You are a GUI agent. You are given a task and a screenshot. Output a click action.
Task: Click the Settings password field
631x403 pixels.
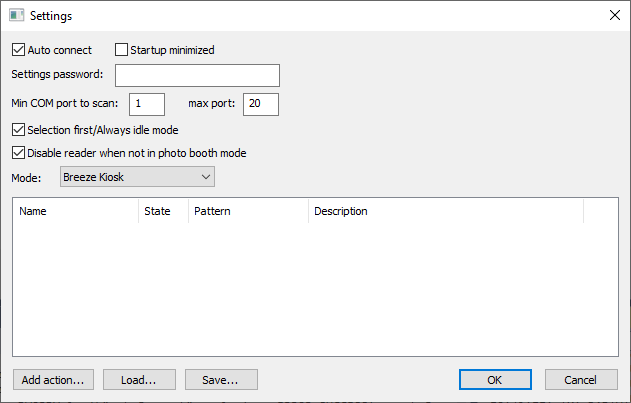tap(197, 76)
